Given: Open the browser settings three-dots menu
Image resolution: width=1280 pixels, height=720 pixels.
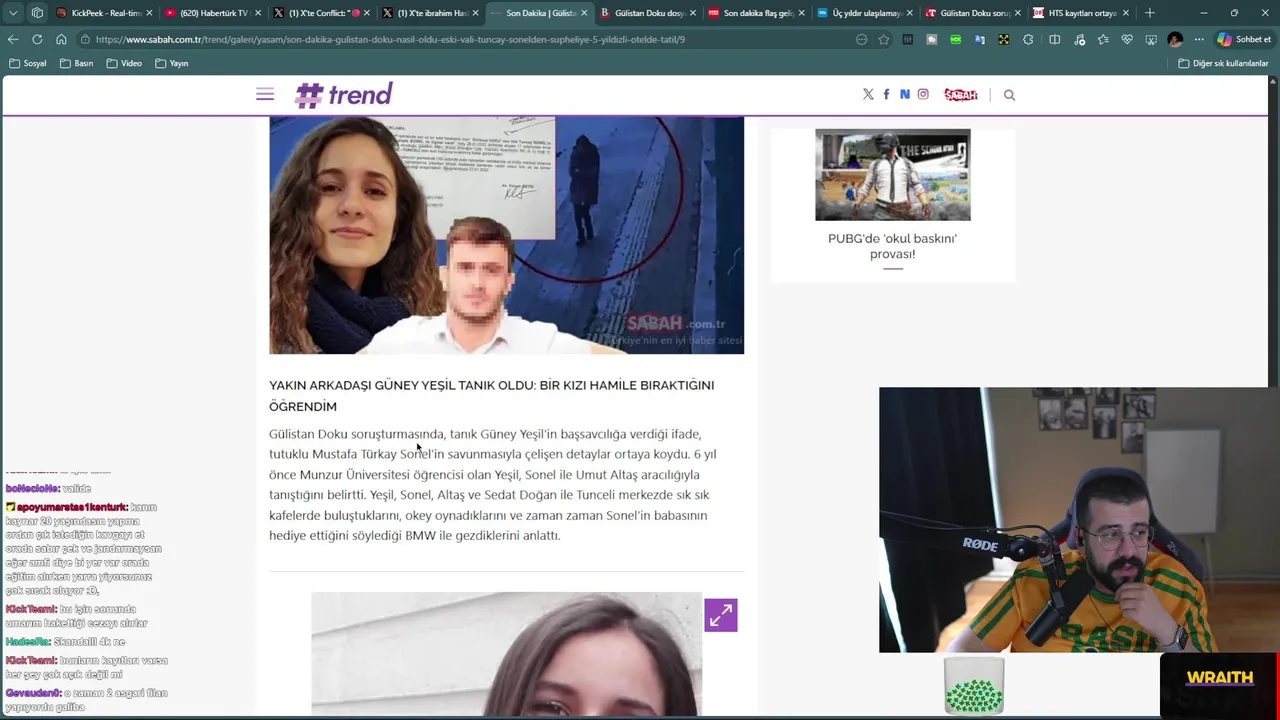Looking at the screenshot, I should pos(1199,39).
